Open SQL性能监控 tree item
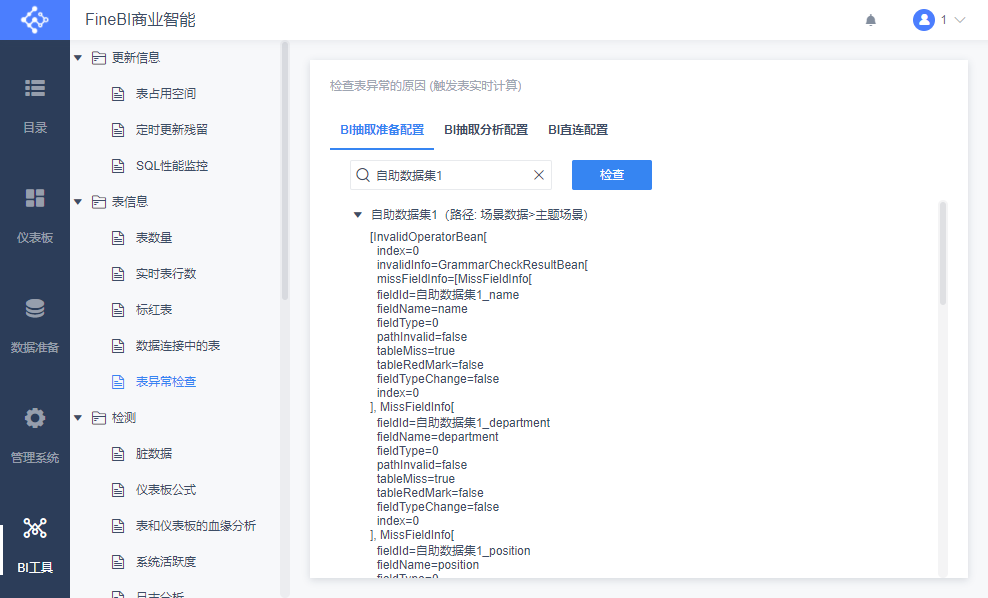Screen dimensions: 988x598 click(171, 166)
